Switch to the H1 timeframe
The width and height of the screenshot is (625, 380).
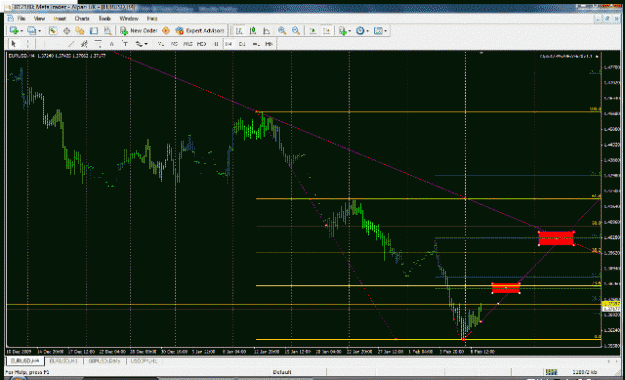click(216, 43)
